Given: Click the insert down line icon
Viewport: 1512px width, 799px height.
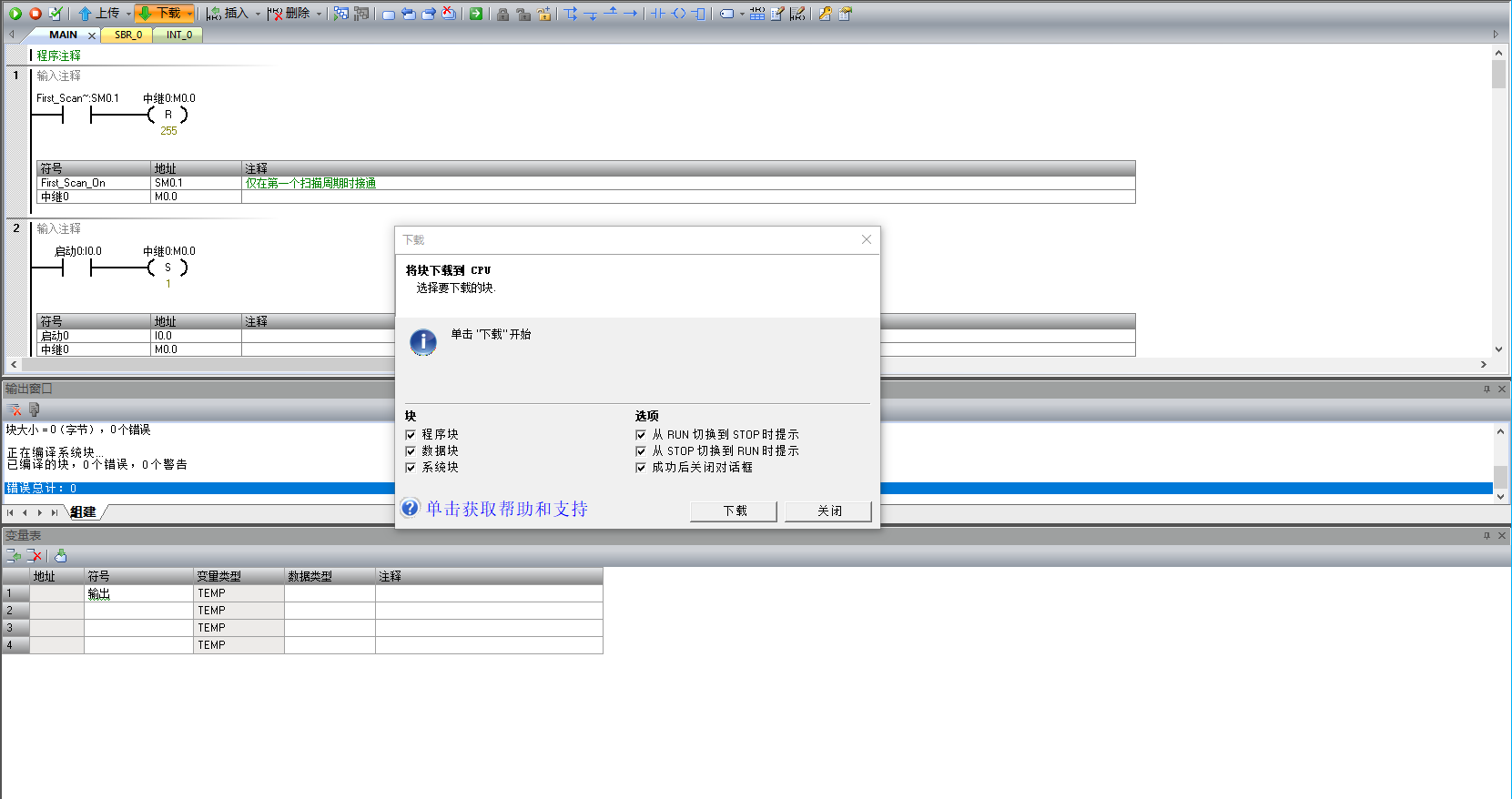Looking at the screenshot, I should [x=591, y=14].
